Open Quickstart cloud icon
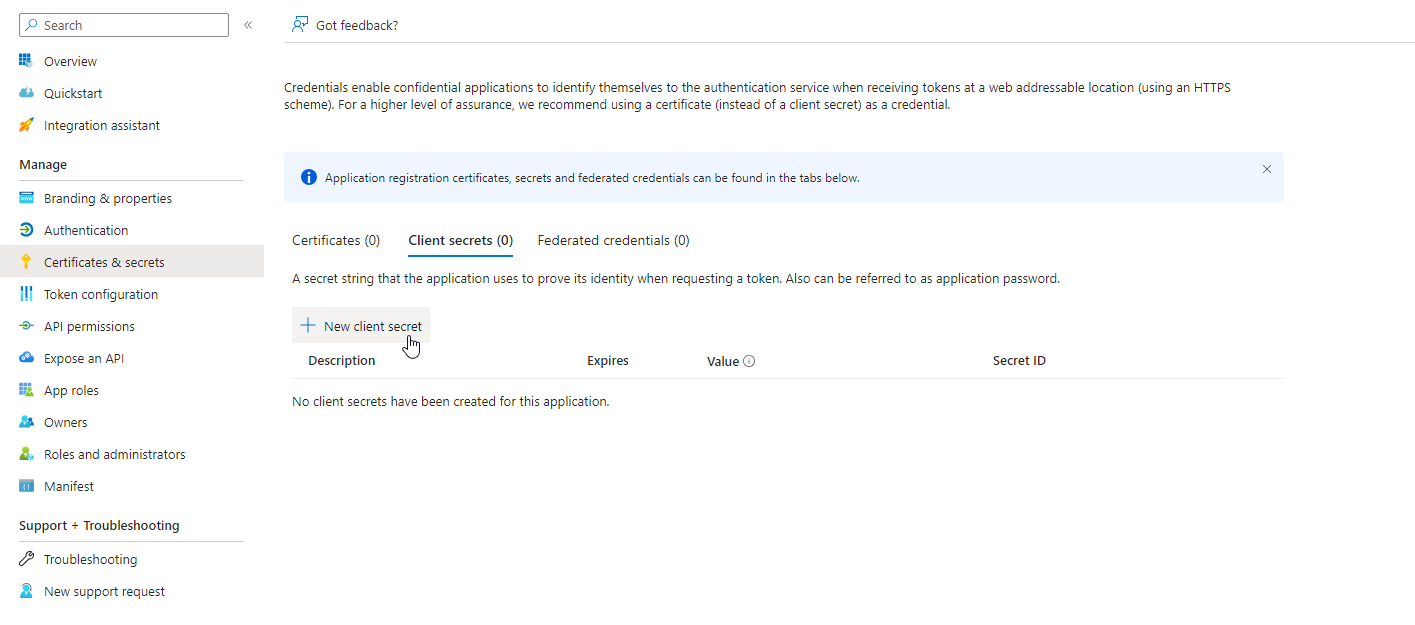 click(x=27, y=93)
